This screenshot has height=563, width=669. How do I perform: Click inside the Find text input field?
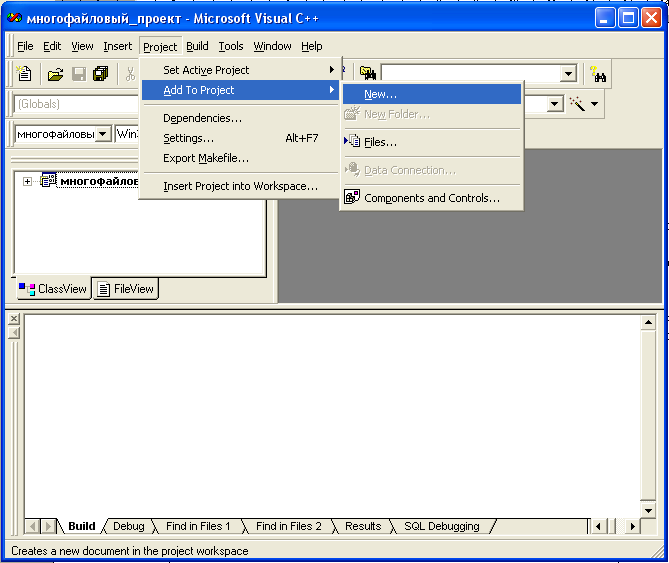[471, 73]
